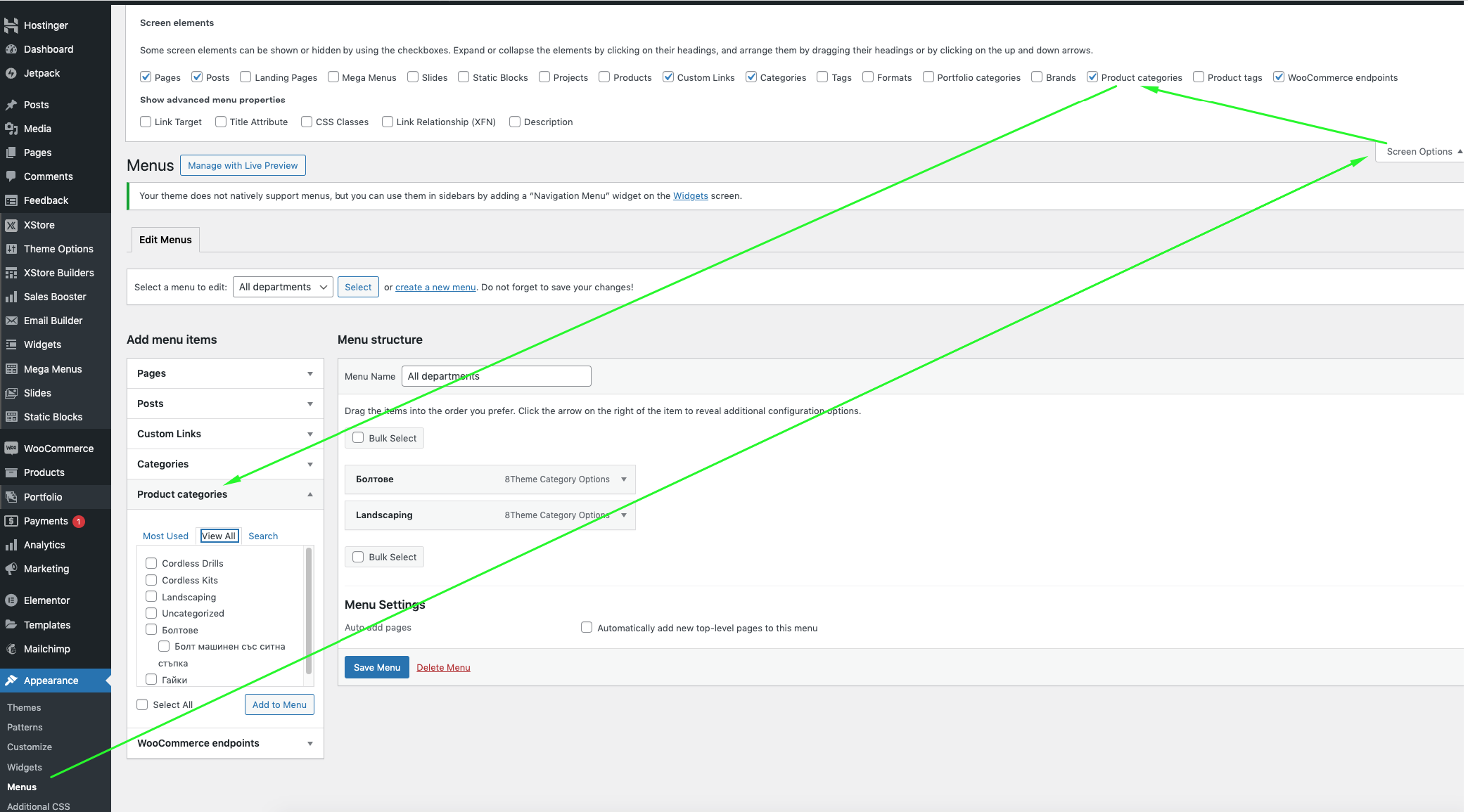The width and height of the screenshot is (1468, 812).
Task: Switch to the Most Used tab
Action: tap(165, 536)
